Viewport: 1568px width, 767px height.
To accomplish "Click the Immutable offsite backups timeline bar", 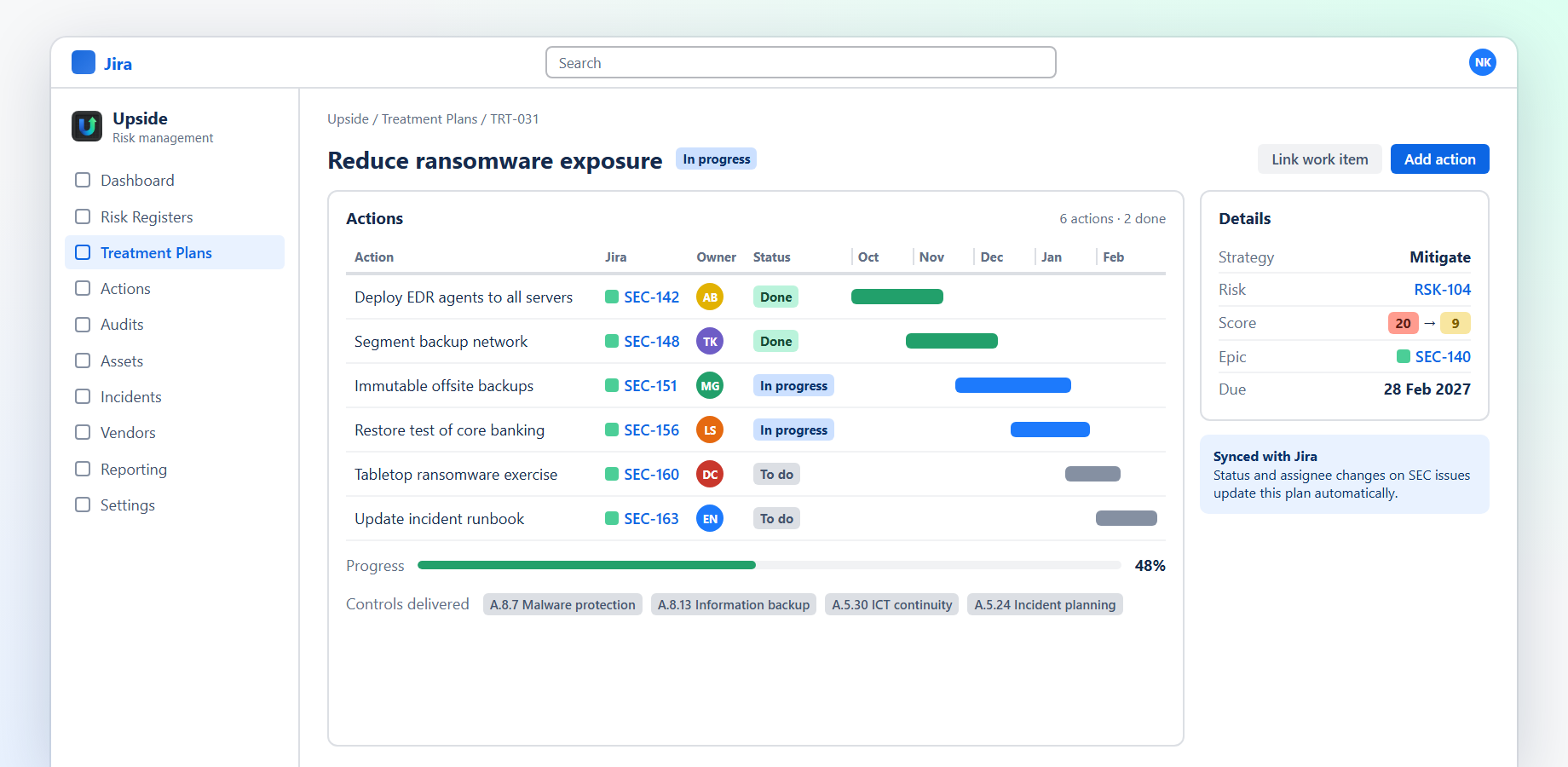I will click(1013, 385).
